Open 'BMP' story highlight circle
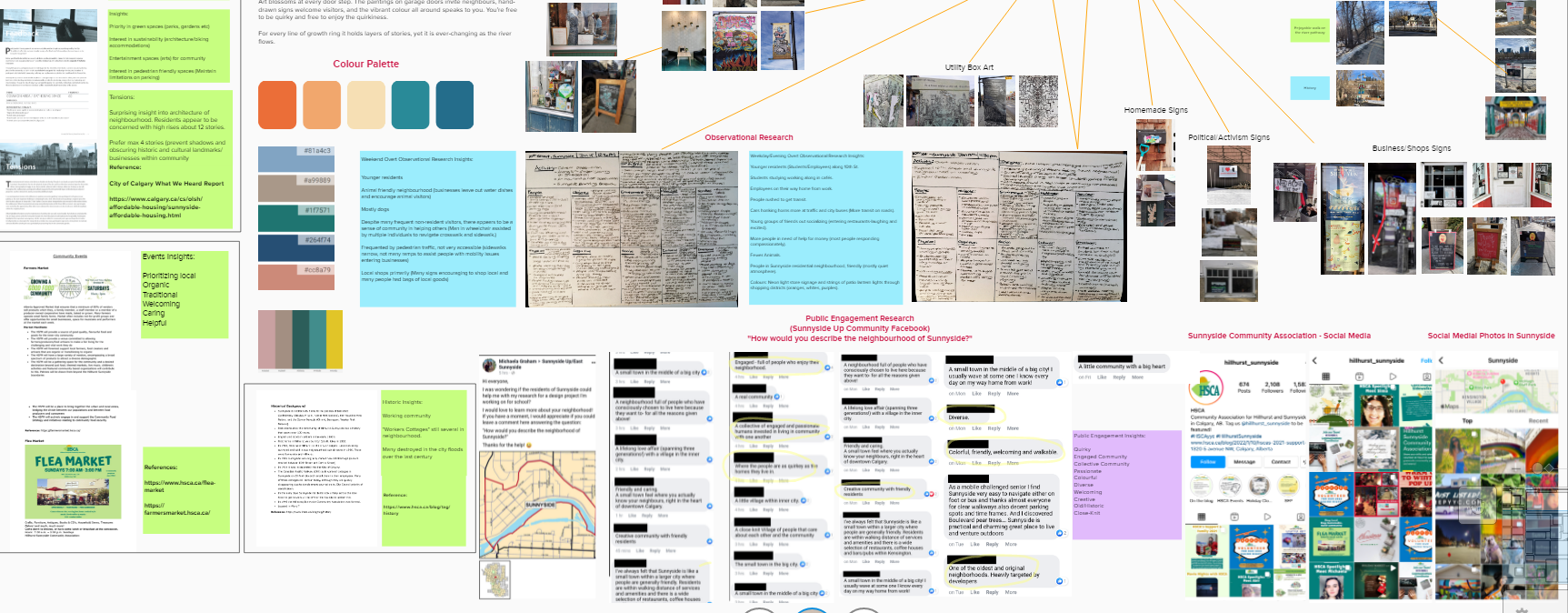The image size is (1568, 613). [1288, 487]
